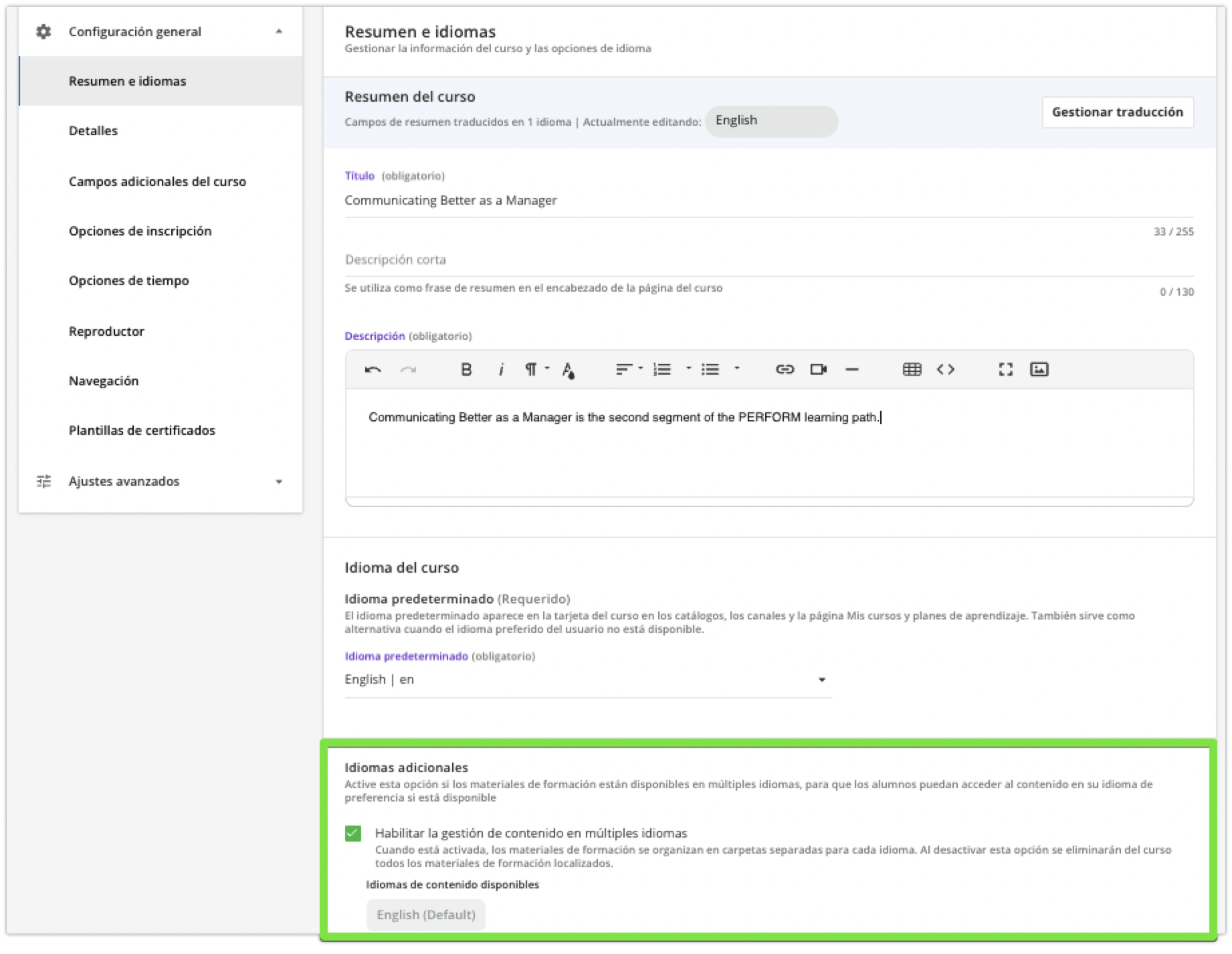Go to Opciones de inscripción
The height and width of the screenshot is (954, 1232).
pyautogui.click(x=140, y=231)
